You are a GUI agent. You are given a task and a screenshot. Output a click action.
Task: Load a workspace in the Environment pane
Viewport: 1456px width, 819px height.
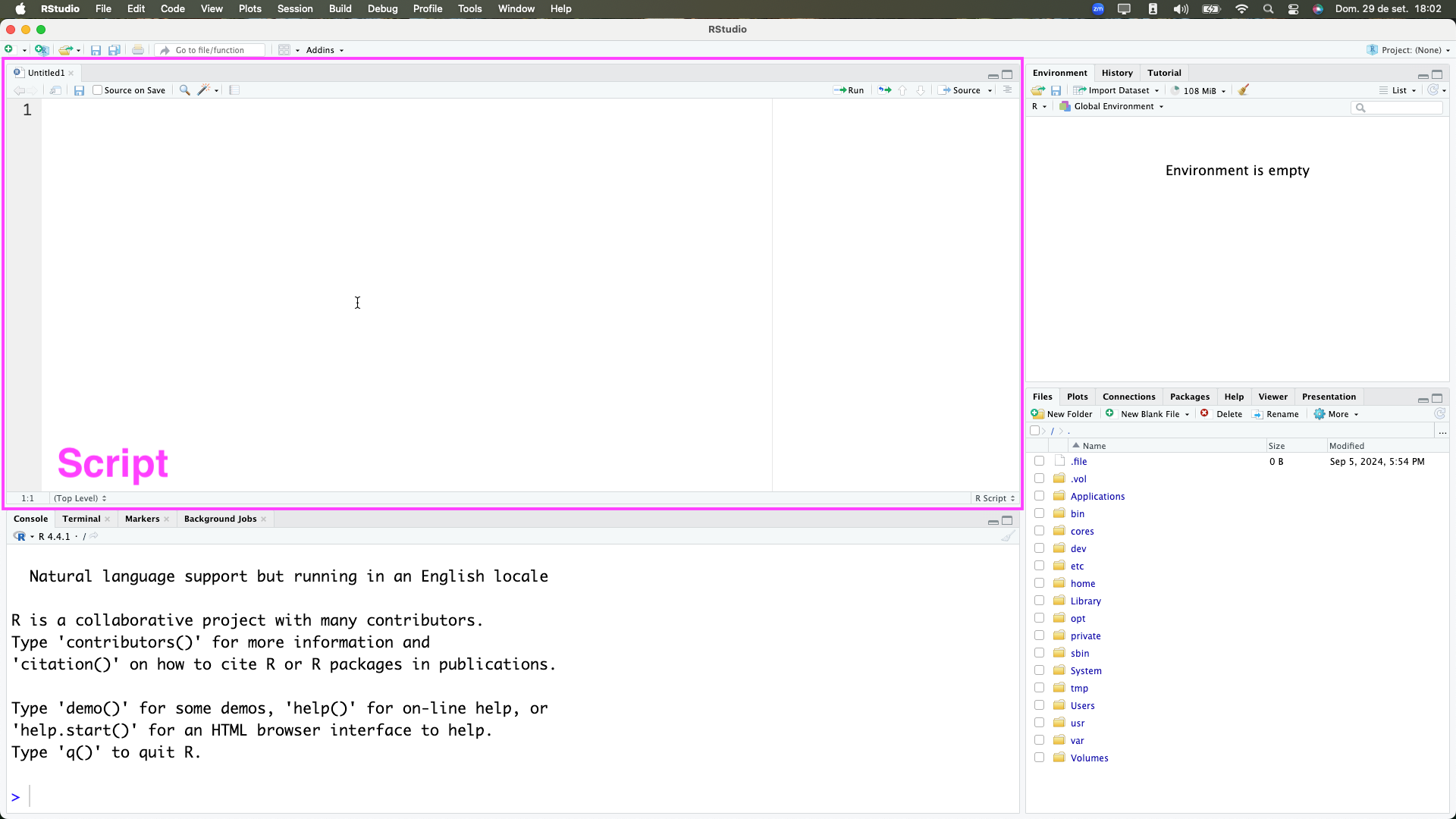coord(1038,90)
